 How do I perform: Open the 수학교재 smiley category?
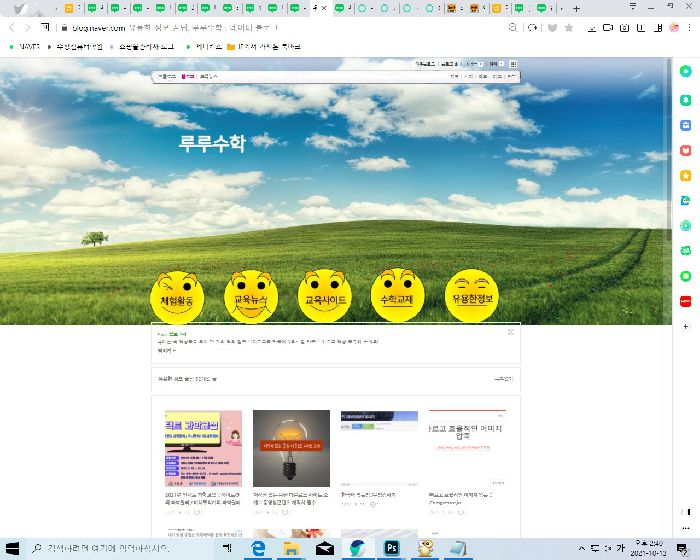tap(398, 296)
